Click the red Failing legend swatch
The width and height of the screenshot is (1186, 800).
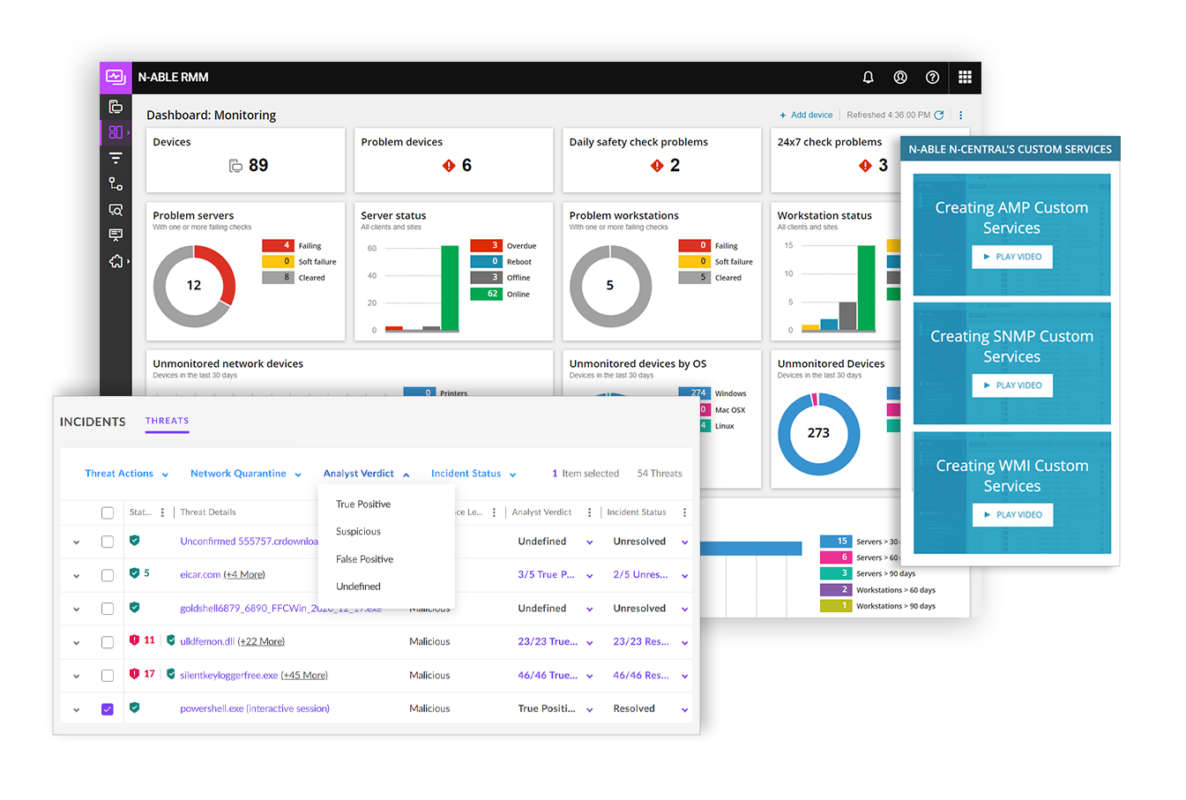click(x=278, y=245)
